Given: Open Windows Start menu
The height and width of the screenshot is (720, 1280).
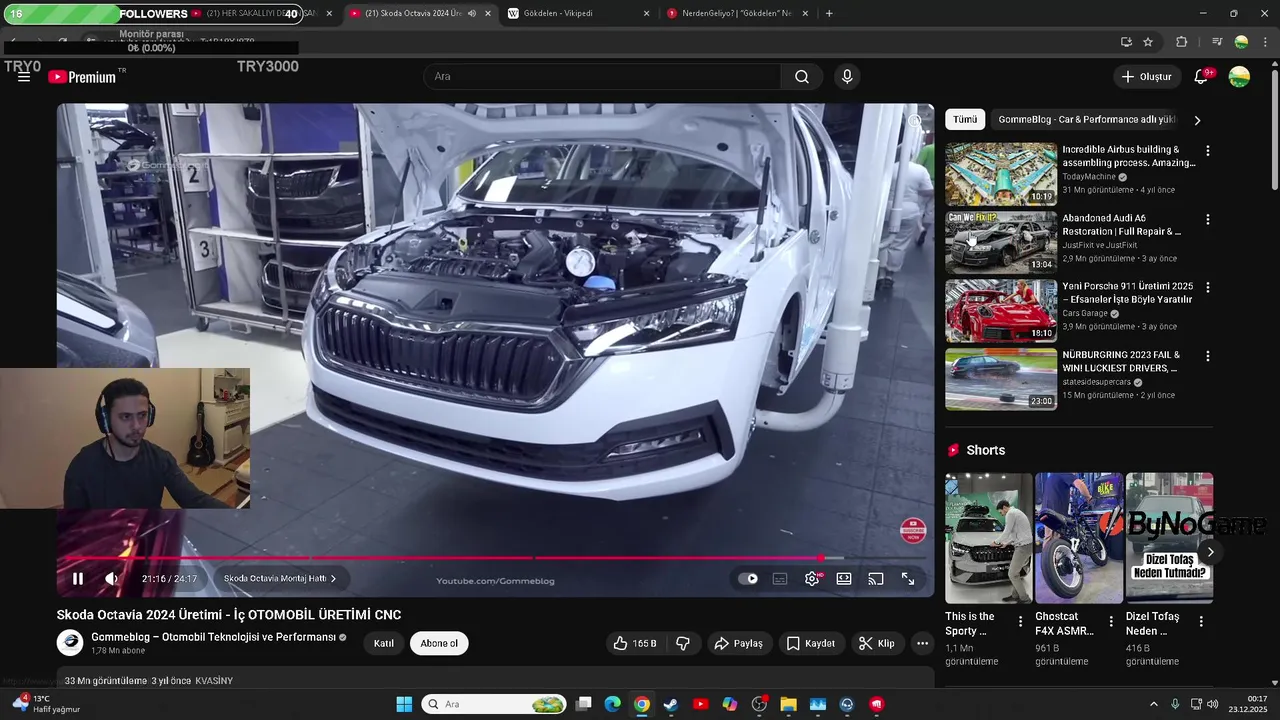Looking at the screenshot, I should [x=404, y=705].
